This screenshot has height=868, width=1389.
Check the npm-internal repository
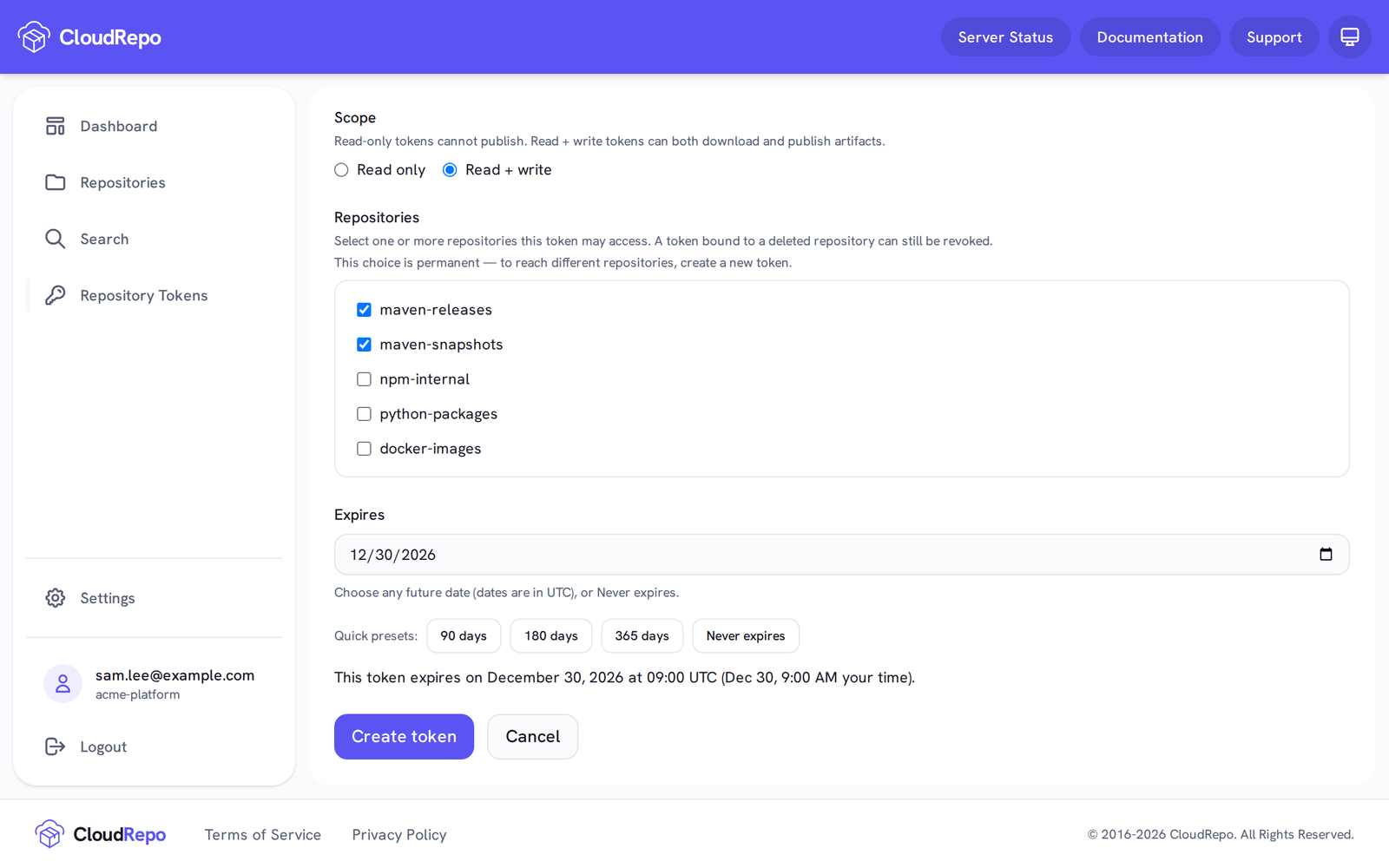pos(364,379)
